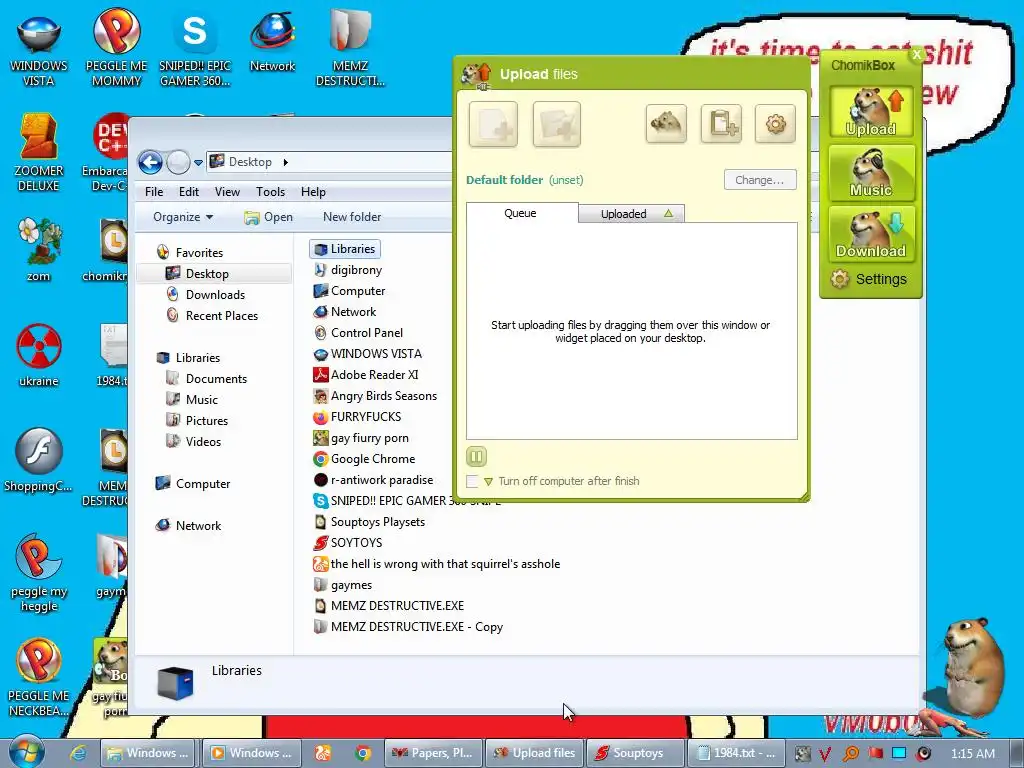The width and height of the screenshot is (1024, 768).
Task: Select SOYTOYS in file list
Action: [348, 543]
